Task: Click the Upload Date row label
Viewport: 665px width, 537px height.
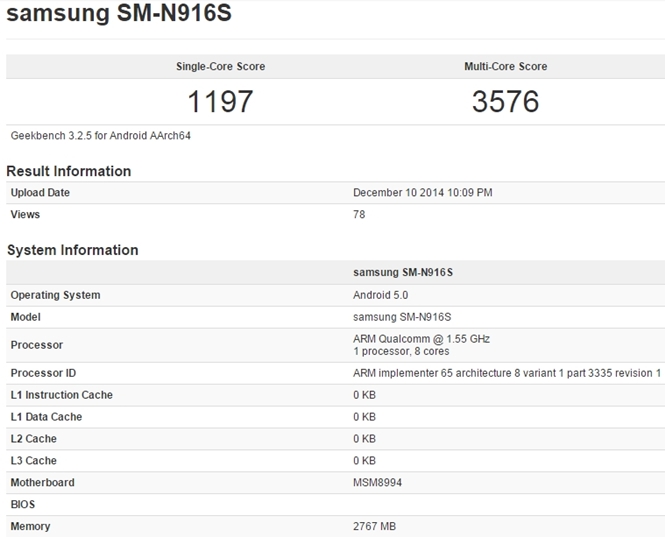Action: point(40,192)
